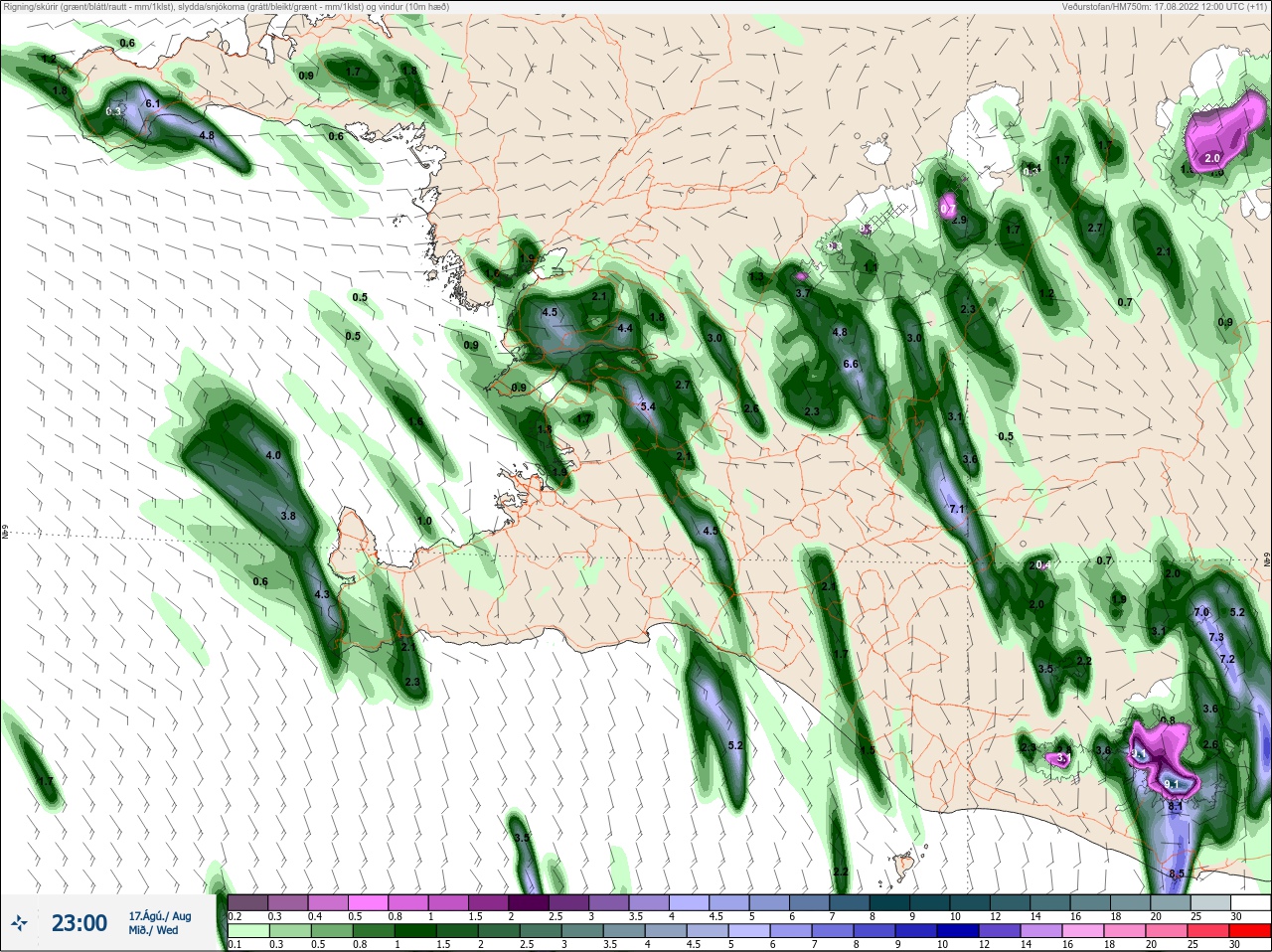Click the value 0.4 on the map
The image size is (1272, 952).
[1043, 564]
